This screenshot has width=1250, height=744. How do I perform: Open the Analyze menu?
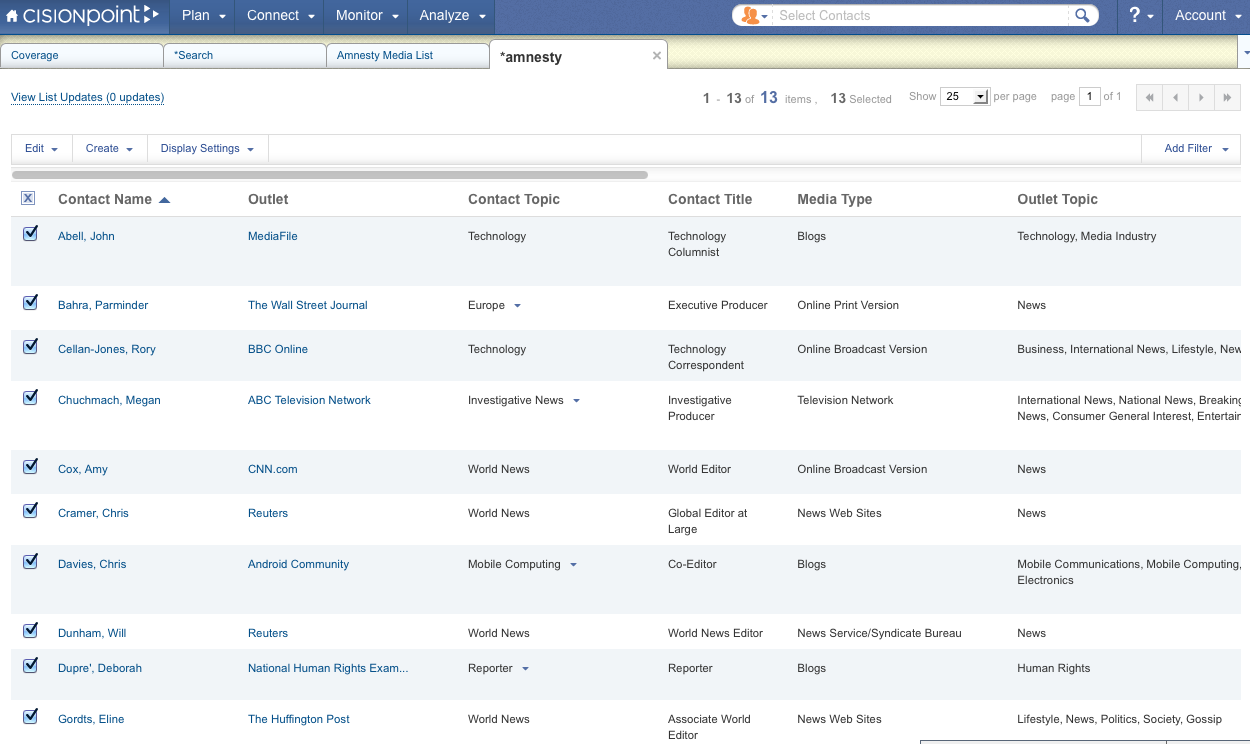point(453,15)
